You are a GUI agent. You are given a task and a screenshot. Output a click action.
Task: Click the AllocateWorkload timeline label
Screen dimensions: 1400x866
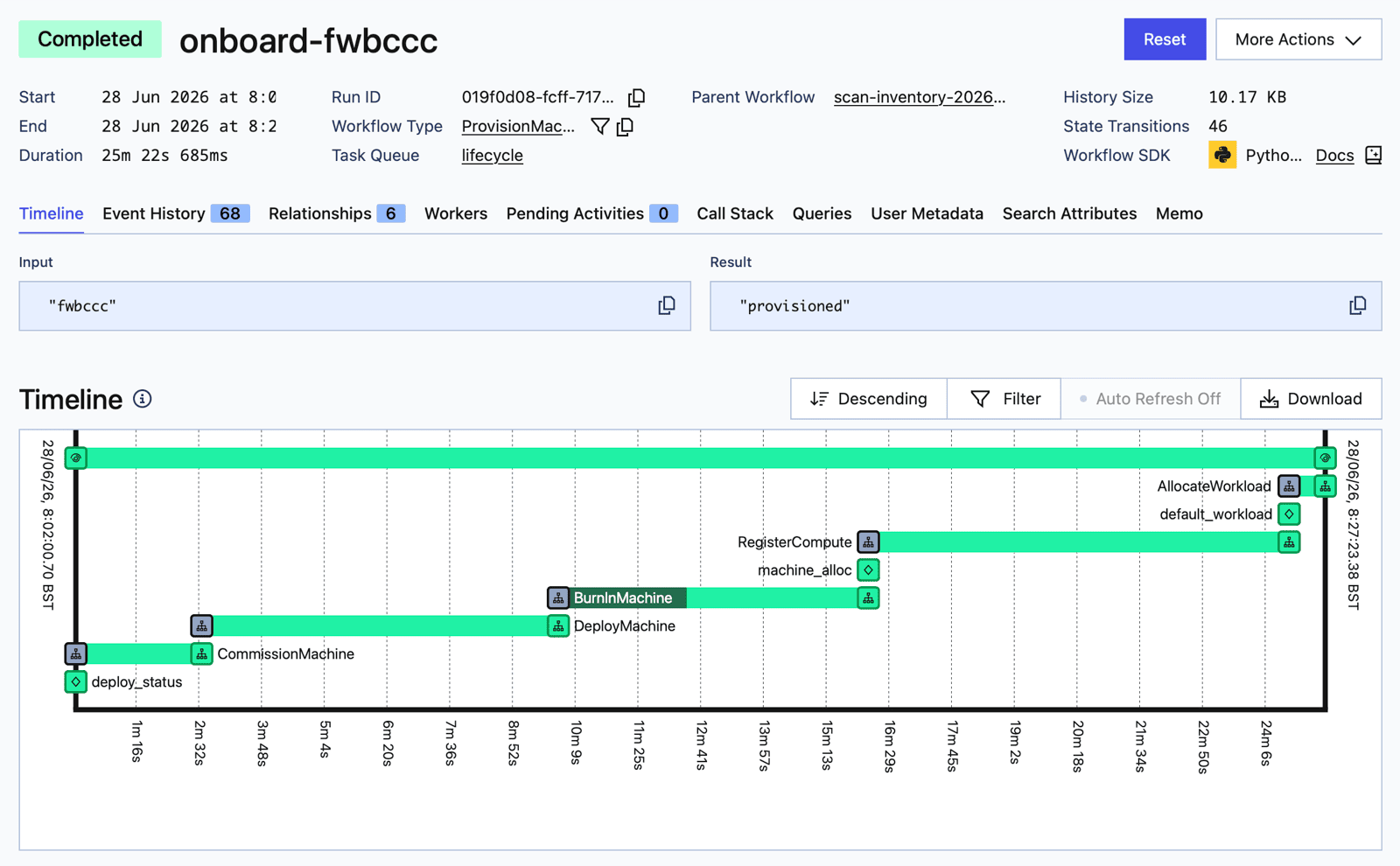click(1214, 485)
